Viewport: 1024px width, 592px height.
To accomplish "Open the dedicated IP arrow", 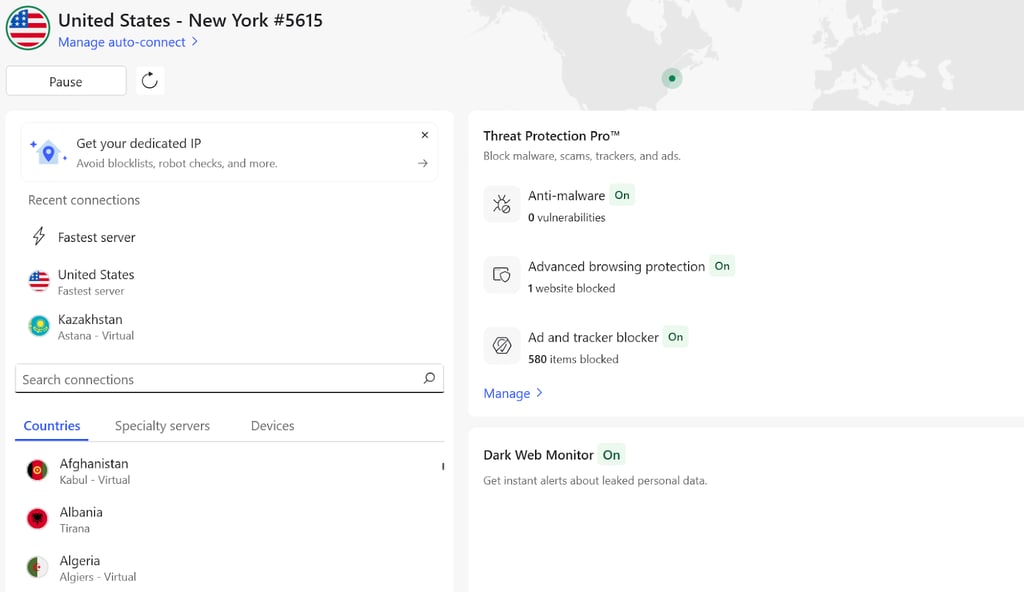I will [423, 163].
